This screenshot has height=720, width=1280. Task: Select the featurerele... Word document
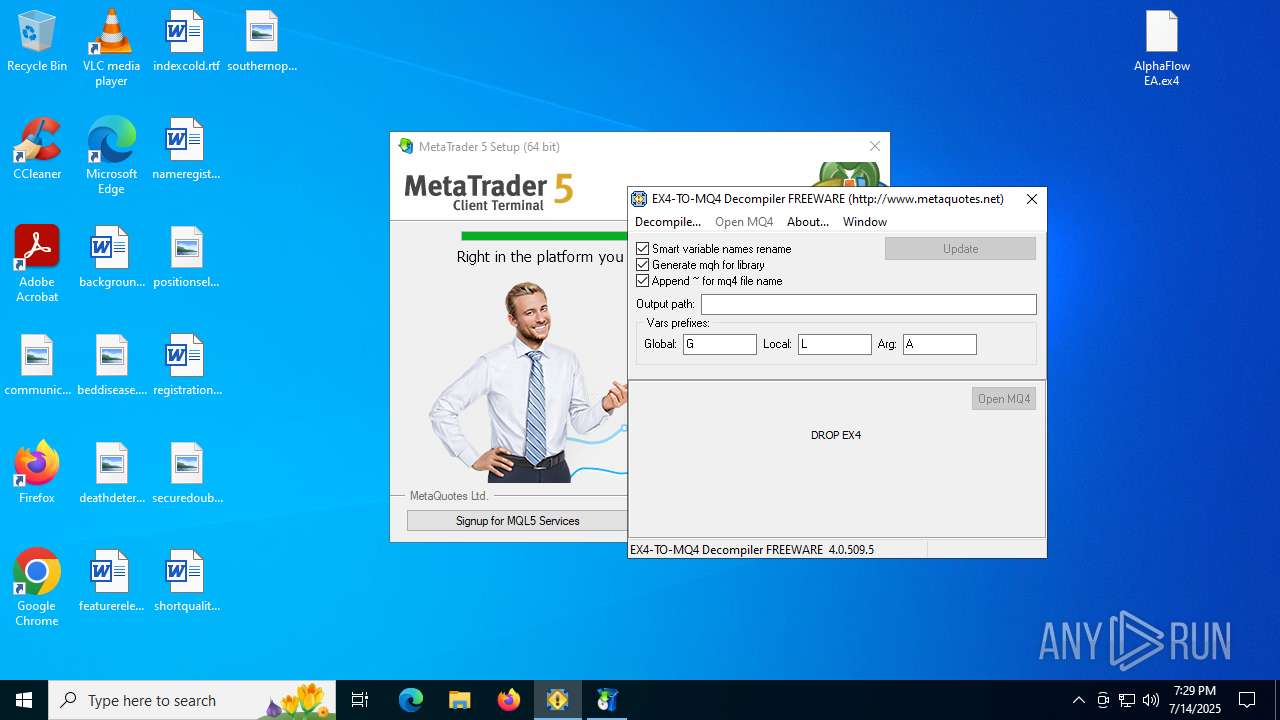[111, 582]
